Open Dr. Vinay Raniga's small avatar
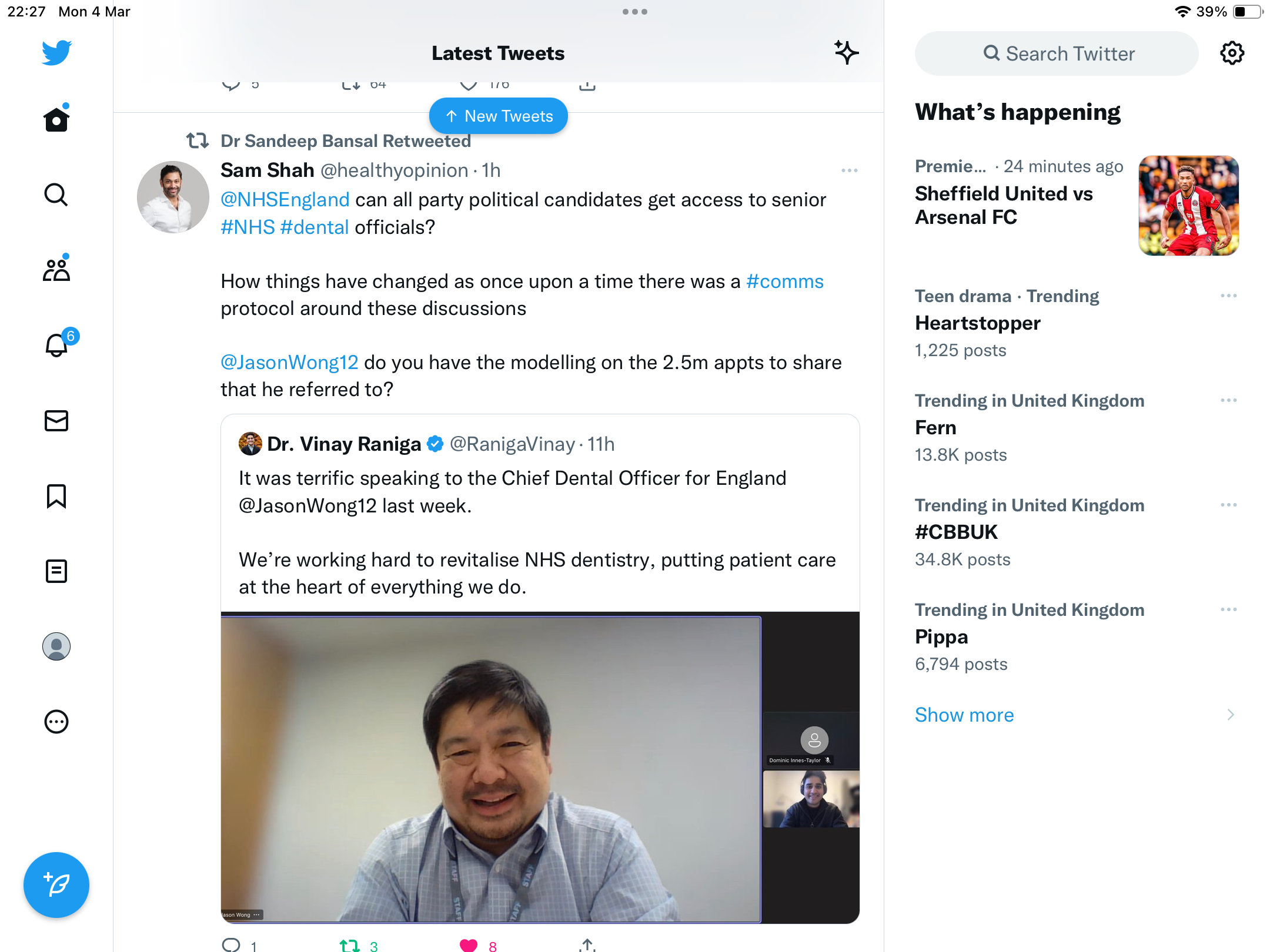This screenshot has height=952, width=1270. click(x=250, y=444)
